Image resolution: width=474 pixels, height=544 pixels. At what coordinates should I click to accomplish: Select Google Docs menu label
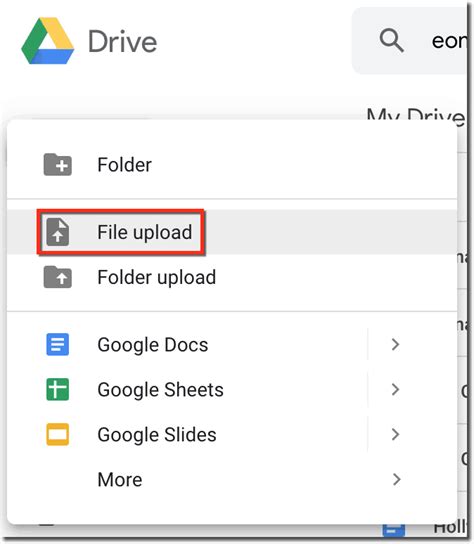[153, 345]
